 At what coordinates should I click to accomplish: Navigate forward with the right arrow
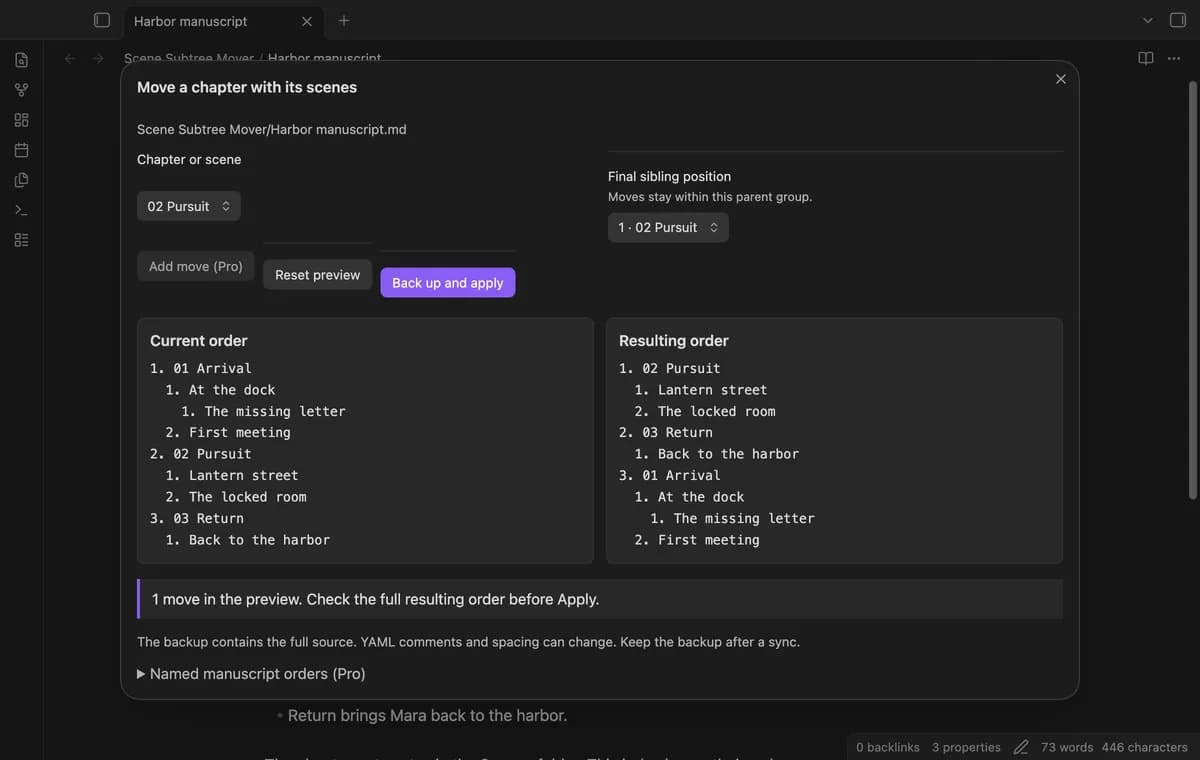pyautogui.click(x=98, y=58)
